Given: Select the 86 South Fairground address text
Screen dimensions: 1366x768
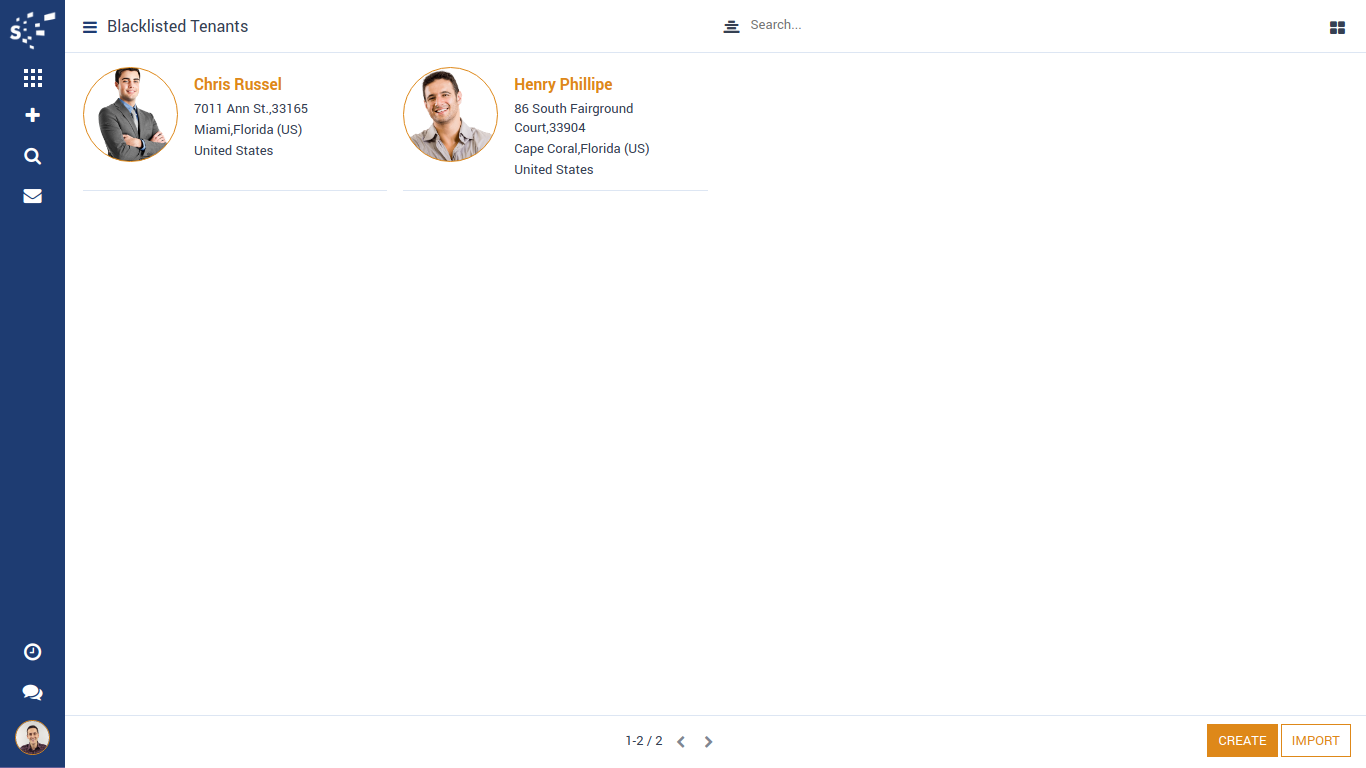Looking at the screenshot, I should (x=574, y=118).
